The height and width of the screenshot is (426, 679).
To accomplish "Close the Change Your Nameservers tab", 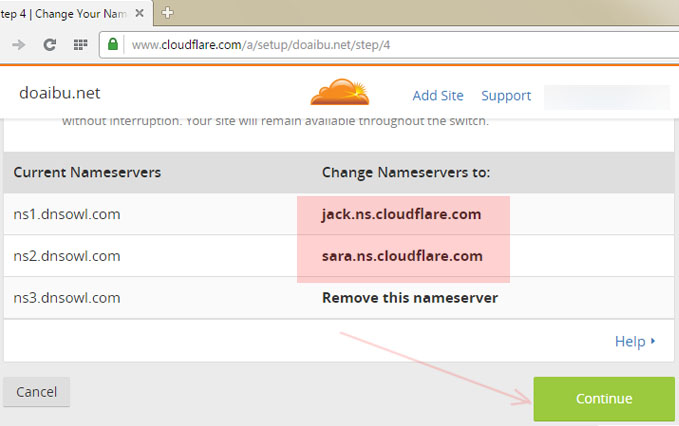I will click(139, 13).
